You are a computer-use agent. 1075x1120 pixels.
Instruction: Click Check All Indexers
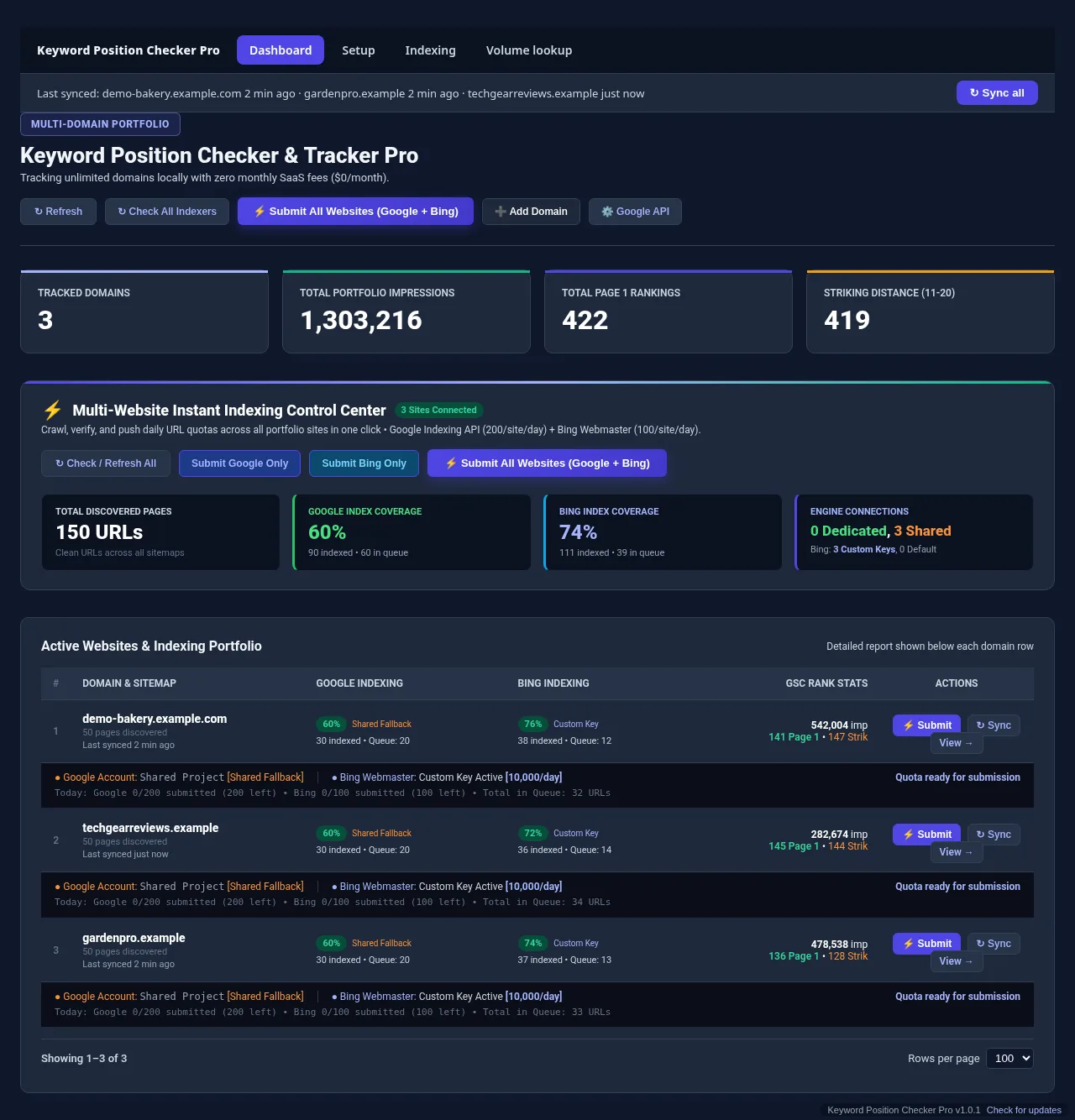pos(167,212)
